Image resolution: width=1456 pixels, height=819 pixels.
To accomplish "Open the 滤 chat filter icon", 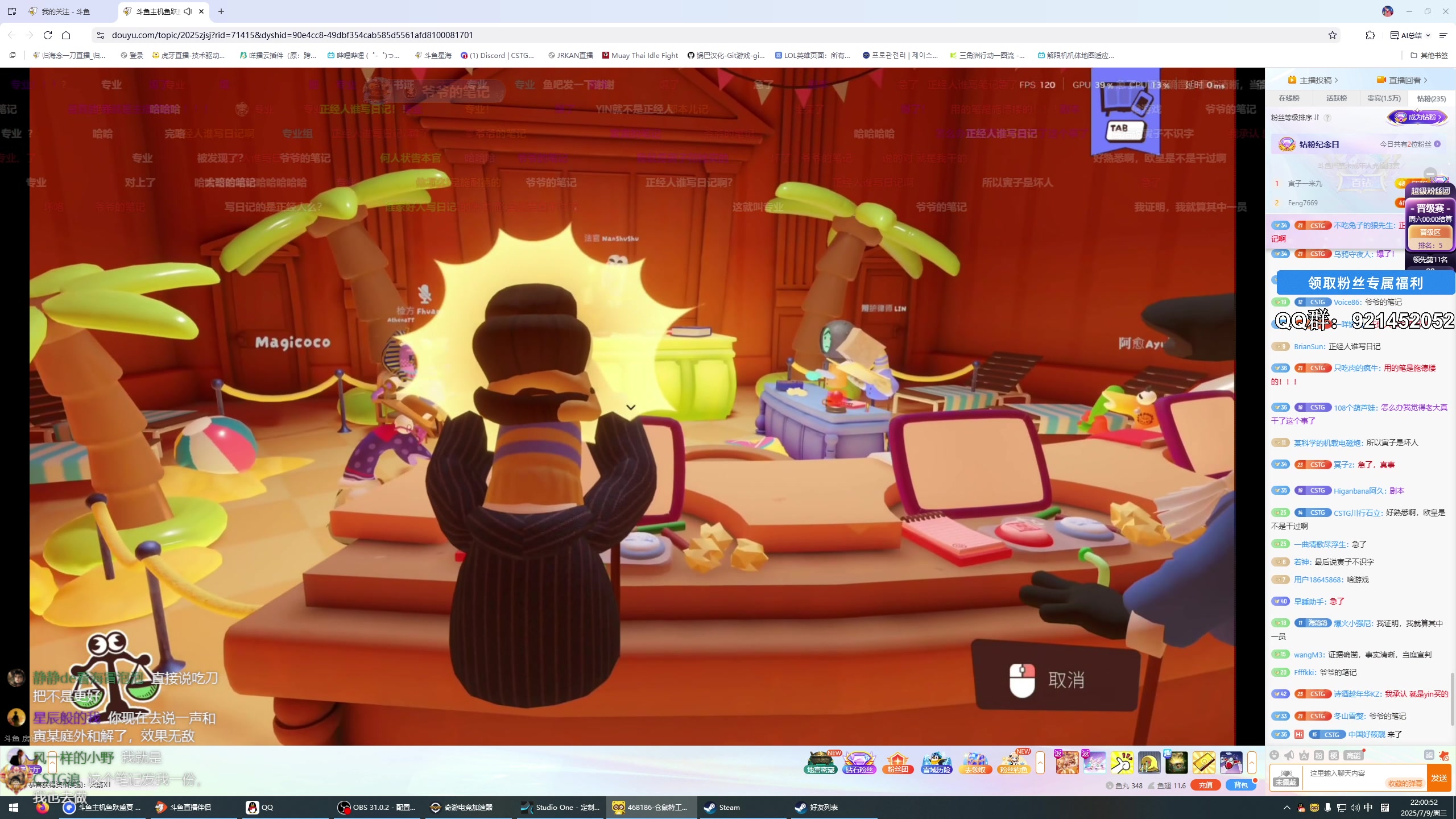I will (x=1429, y=755).
